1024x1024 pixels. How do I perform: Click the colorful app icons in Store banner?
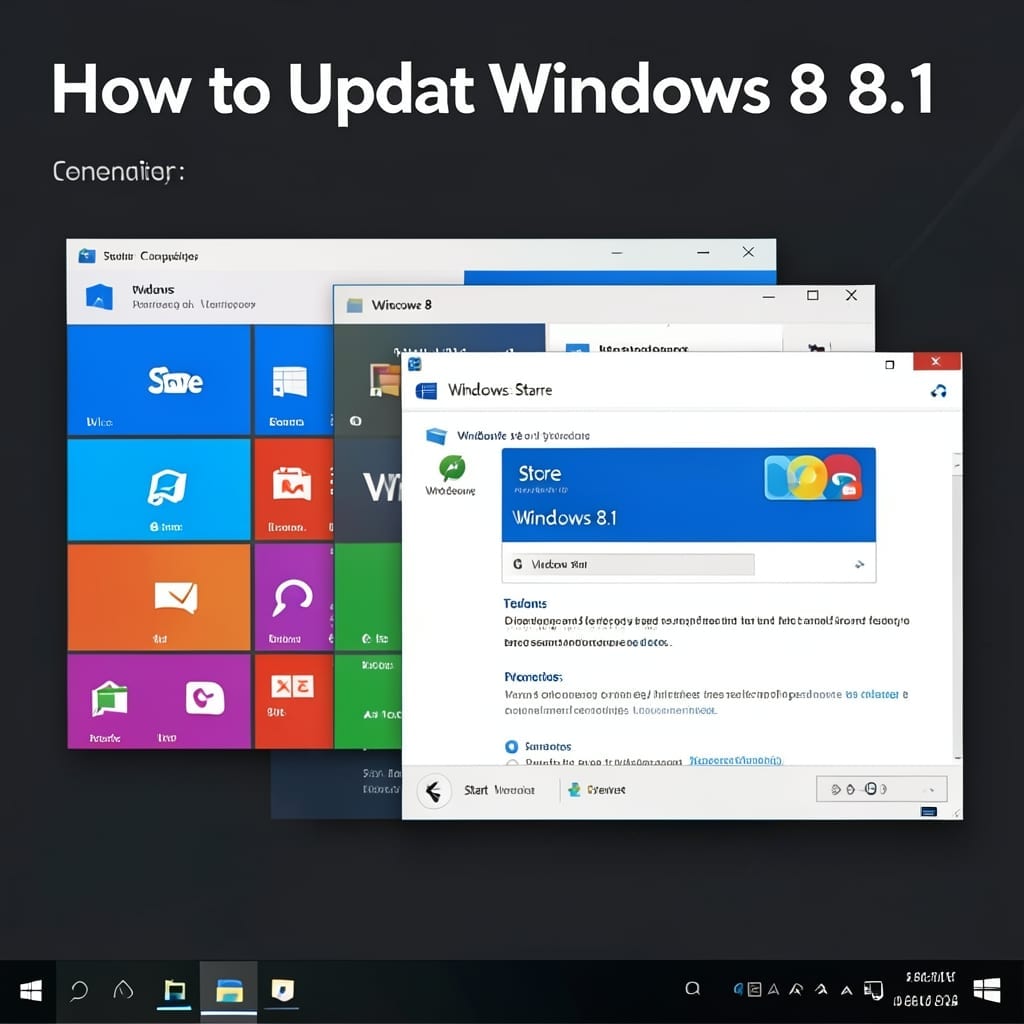point(813,477)
